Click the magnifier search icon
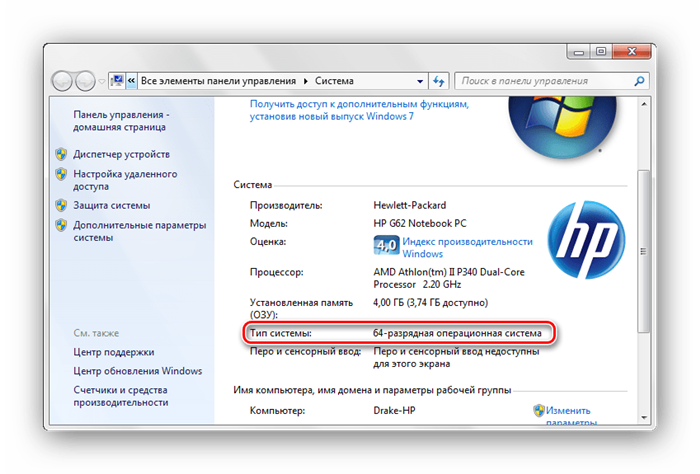 coord(640,81)
